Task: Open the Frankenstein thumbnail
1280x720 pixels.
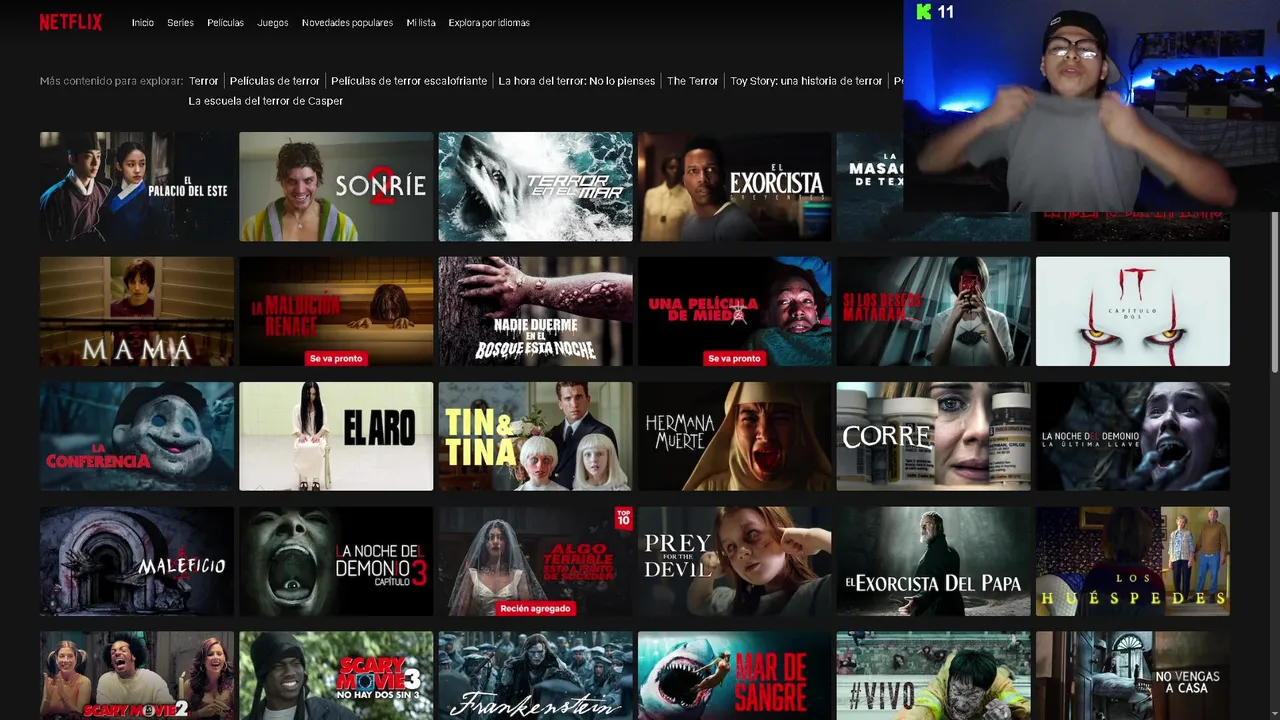Action: click(535, 675)
